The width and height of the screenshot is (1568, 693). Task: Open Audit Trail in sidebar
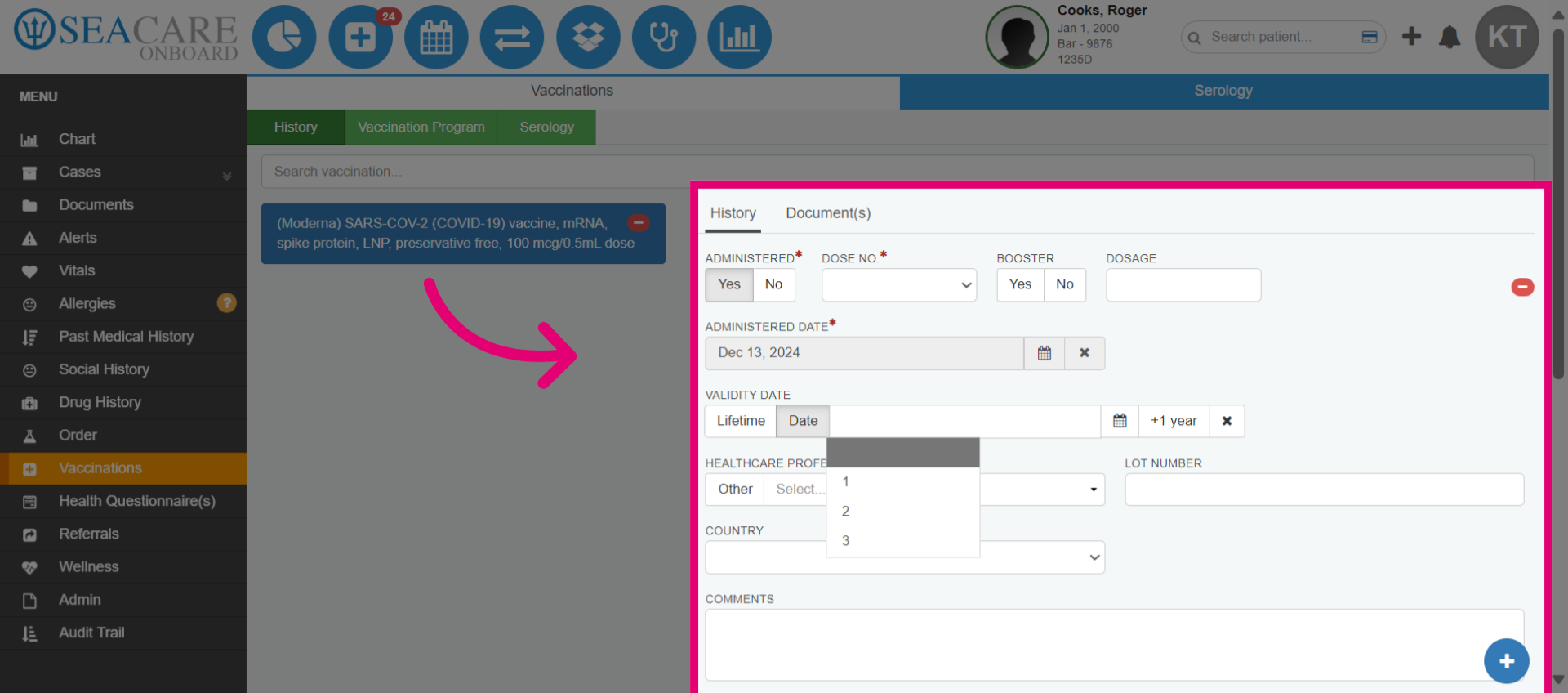(x=123, y=633)
